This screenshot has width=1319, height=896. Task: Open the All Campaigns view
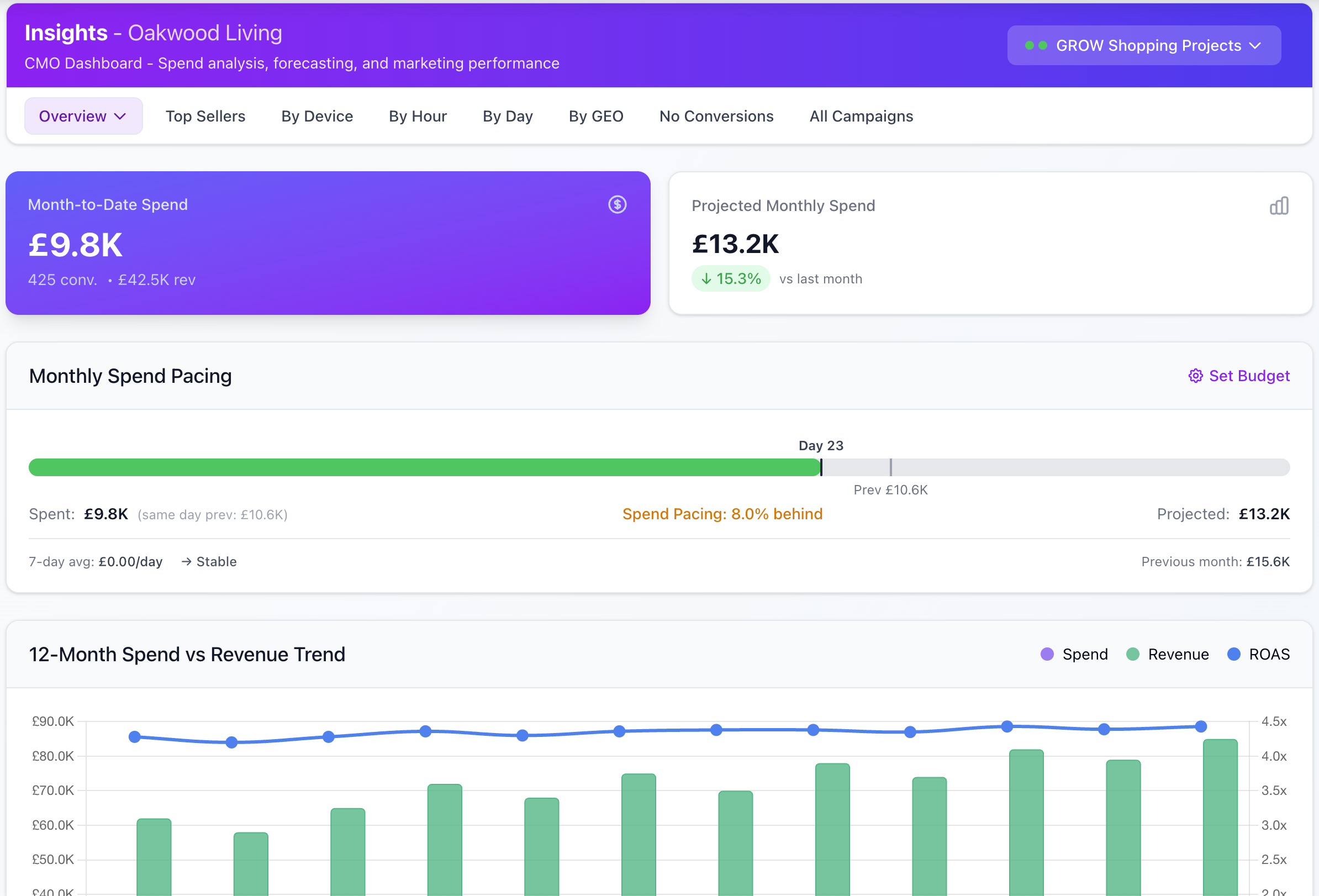(x=861, y=116)
